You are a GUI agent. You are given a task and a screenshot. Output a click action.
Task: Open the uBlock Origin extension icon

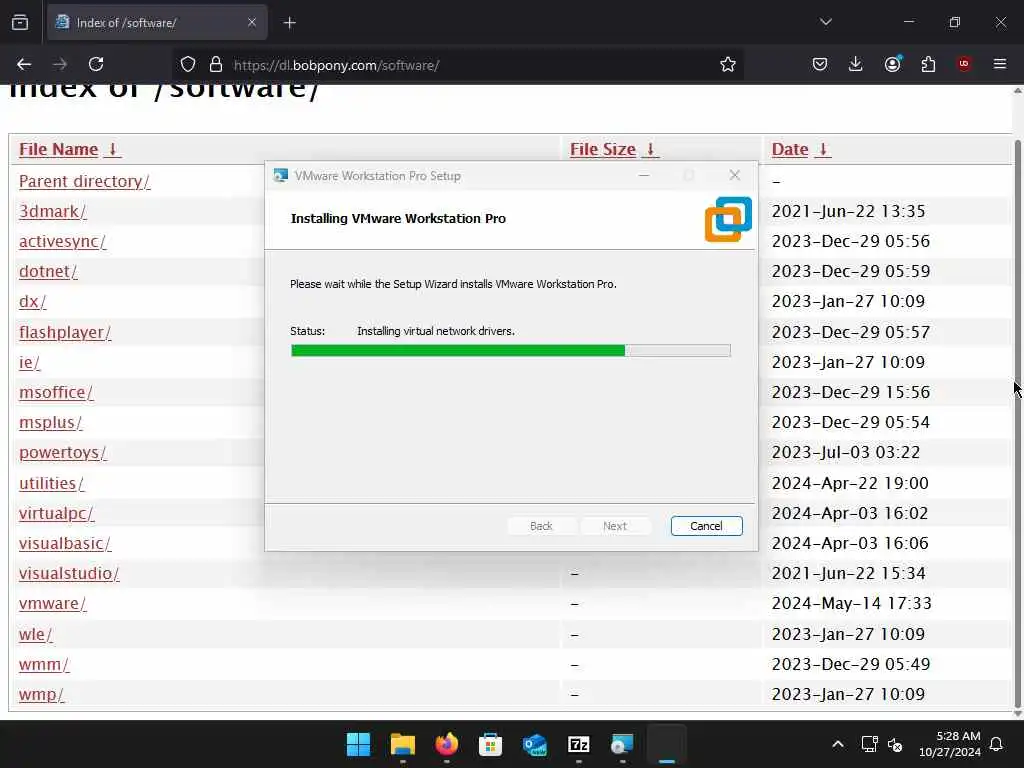[x=964, y=64]
